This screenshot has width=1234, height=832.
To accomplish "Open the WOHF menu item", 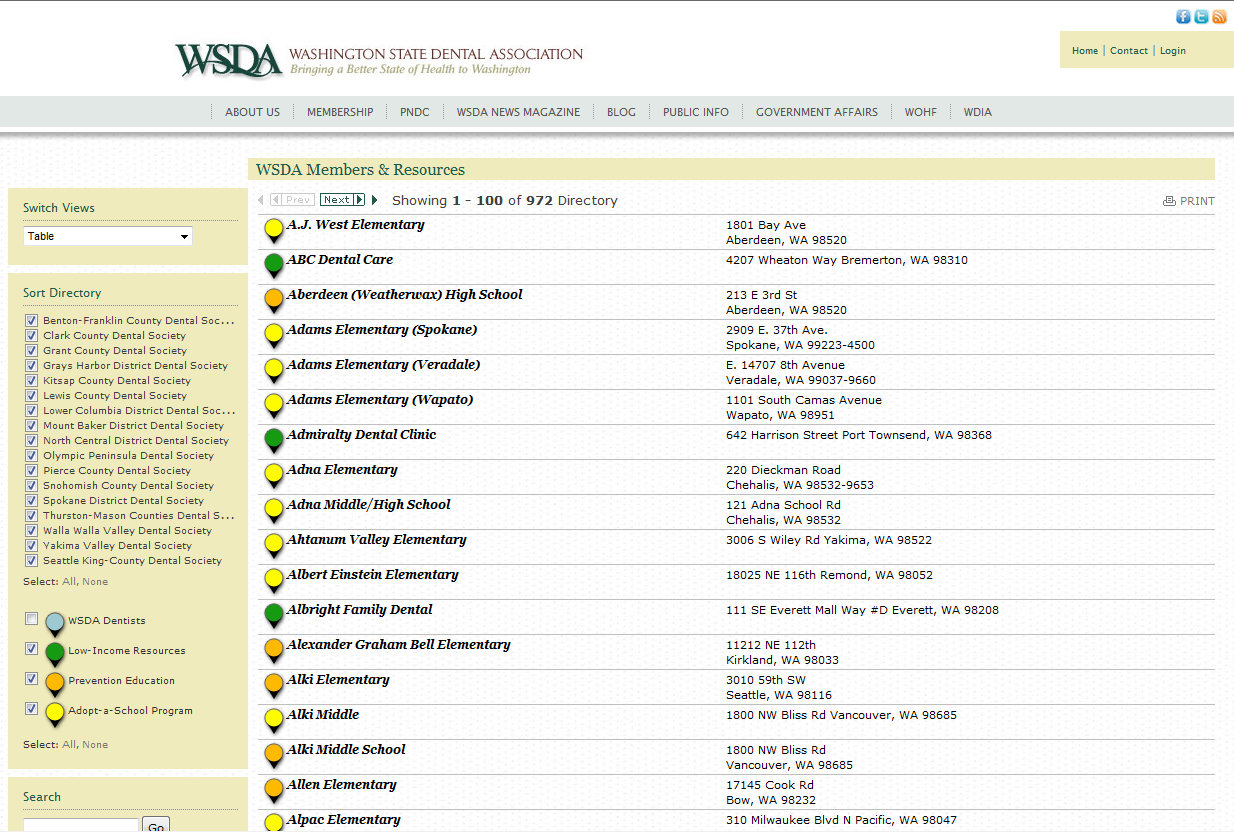I will pos(921,112).
